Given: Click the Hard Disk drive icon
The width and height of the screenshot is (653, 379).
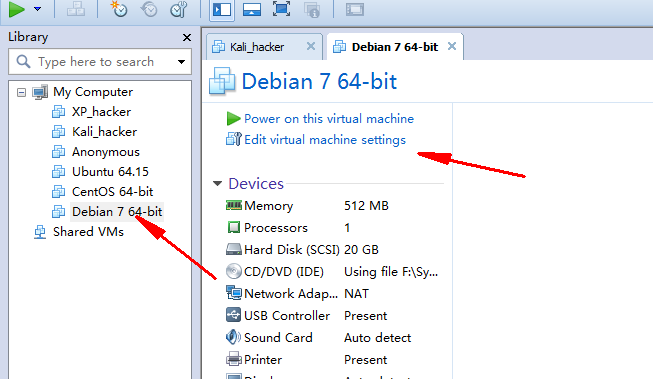Looking at the screenshot, I should 234,249.
